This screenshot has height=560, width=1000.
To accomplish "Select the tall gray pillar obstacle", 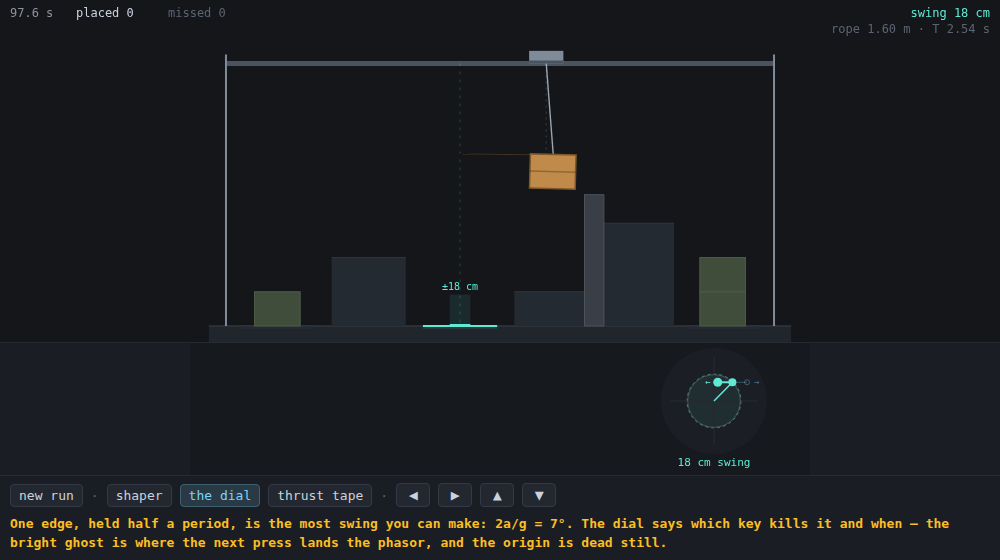I will coord(594,260).
